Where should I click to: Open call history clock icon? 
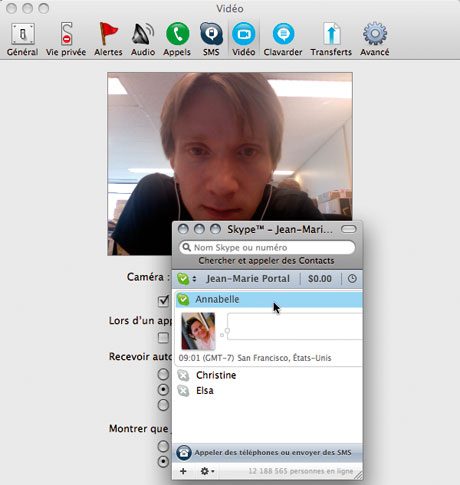click(x=352, y=279)
